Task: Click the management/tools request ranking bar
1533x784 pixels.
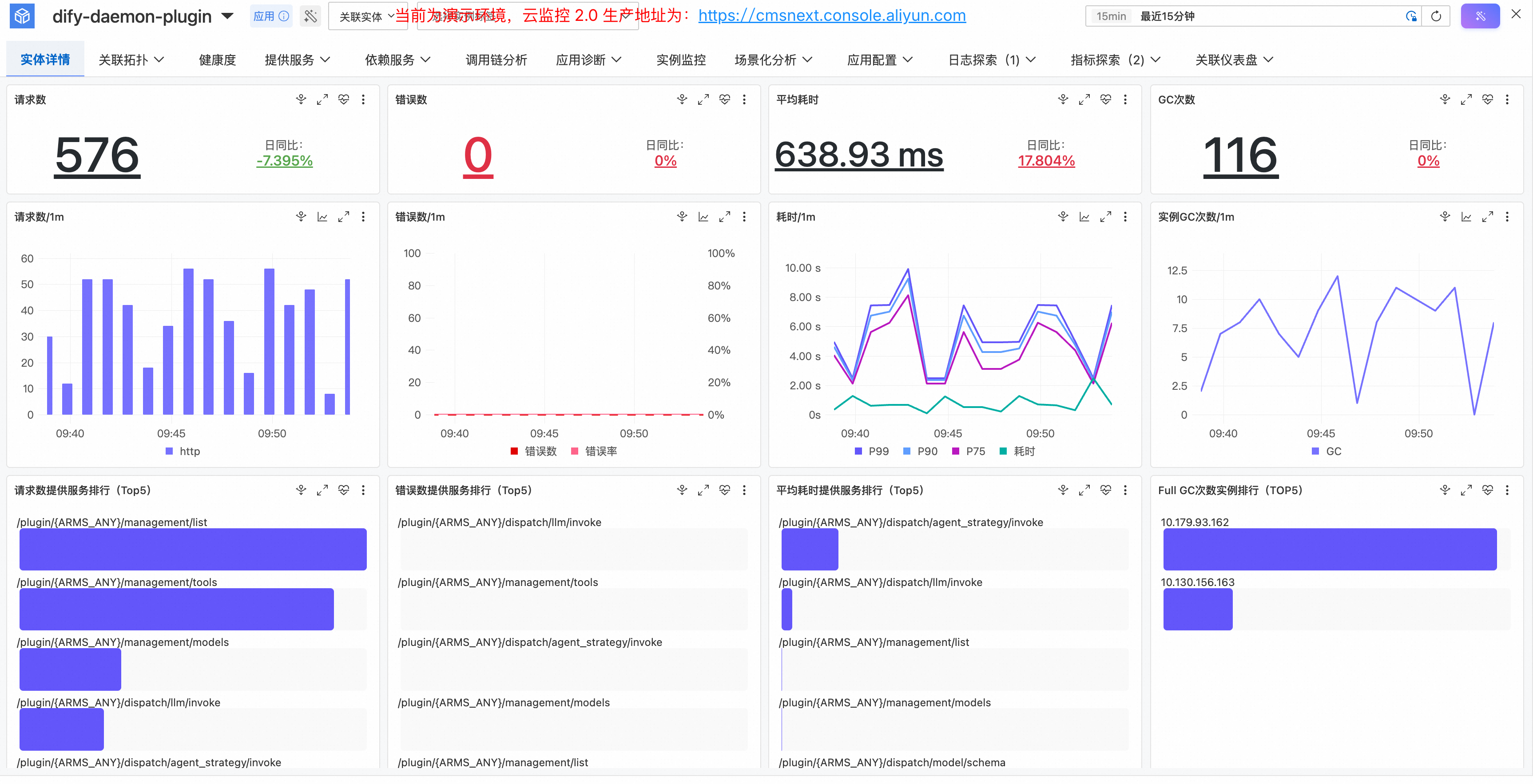Action: coord(177,609)
